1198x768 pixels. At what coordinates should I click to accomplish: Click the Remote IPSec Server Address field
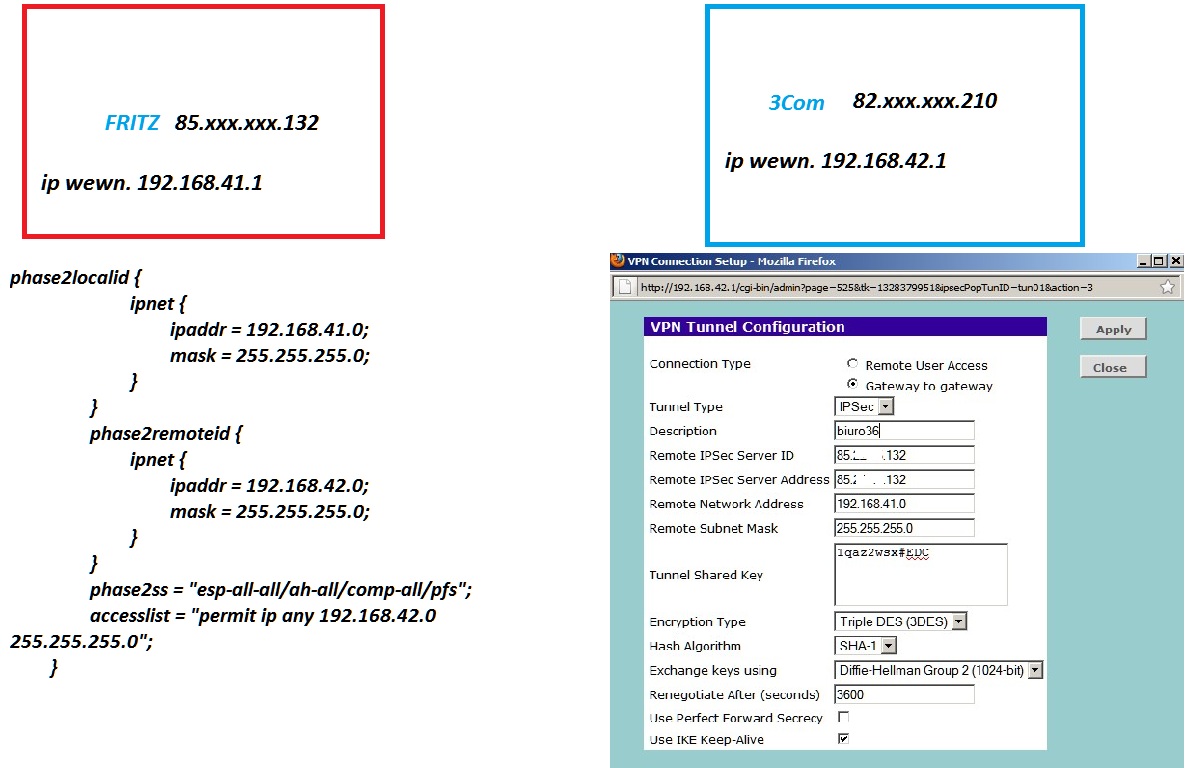[x=905, y=479]
